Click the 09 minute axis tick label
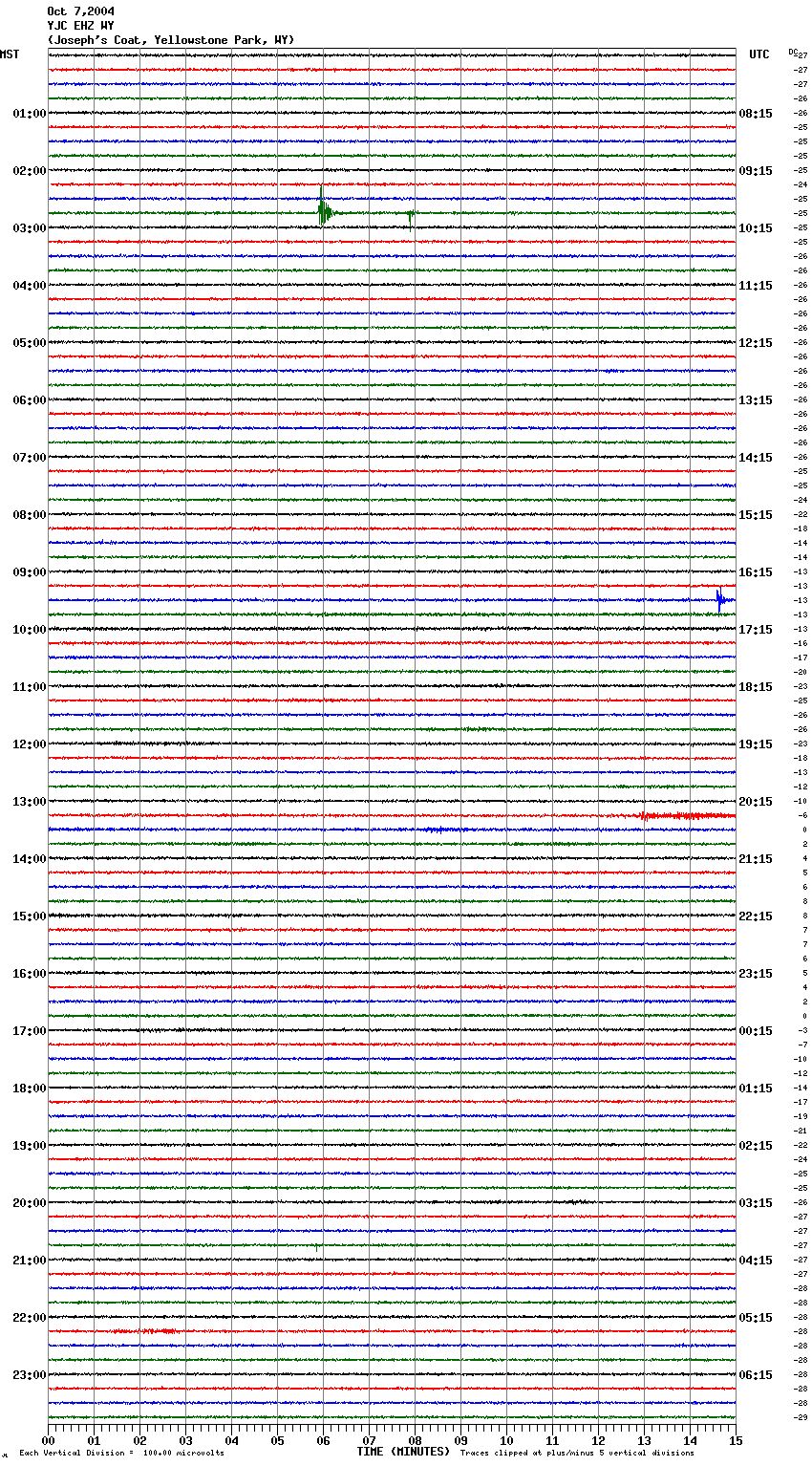 coord(460,1441)
